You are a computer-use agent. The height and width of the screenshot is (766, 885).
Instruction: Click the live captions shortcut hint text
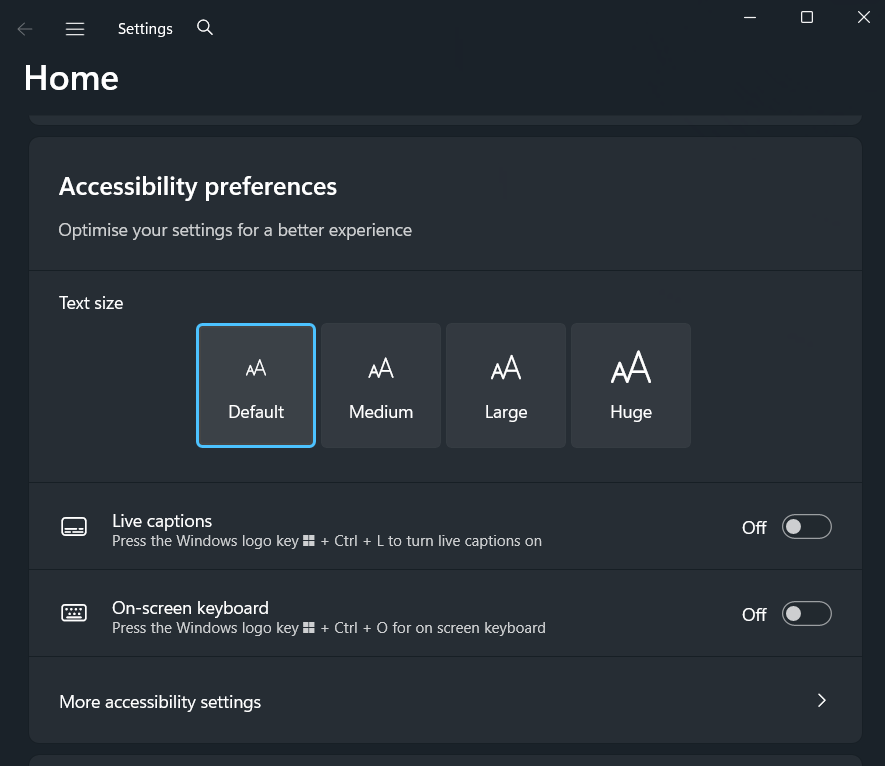coord(327,541)
